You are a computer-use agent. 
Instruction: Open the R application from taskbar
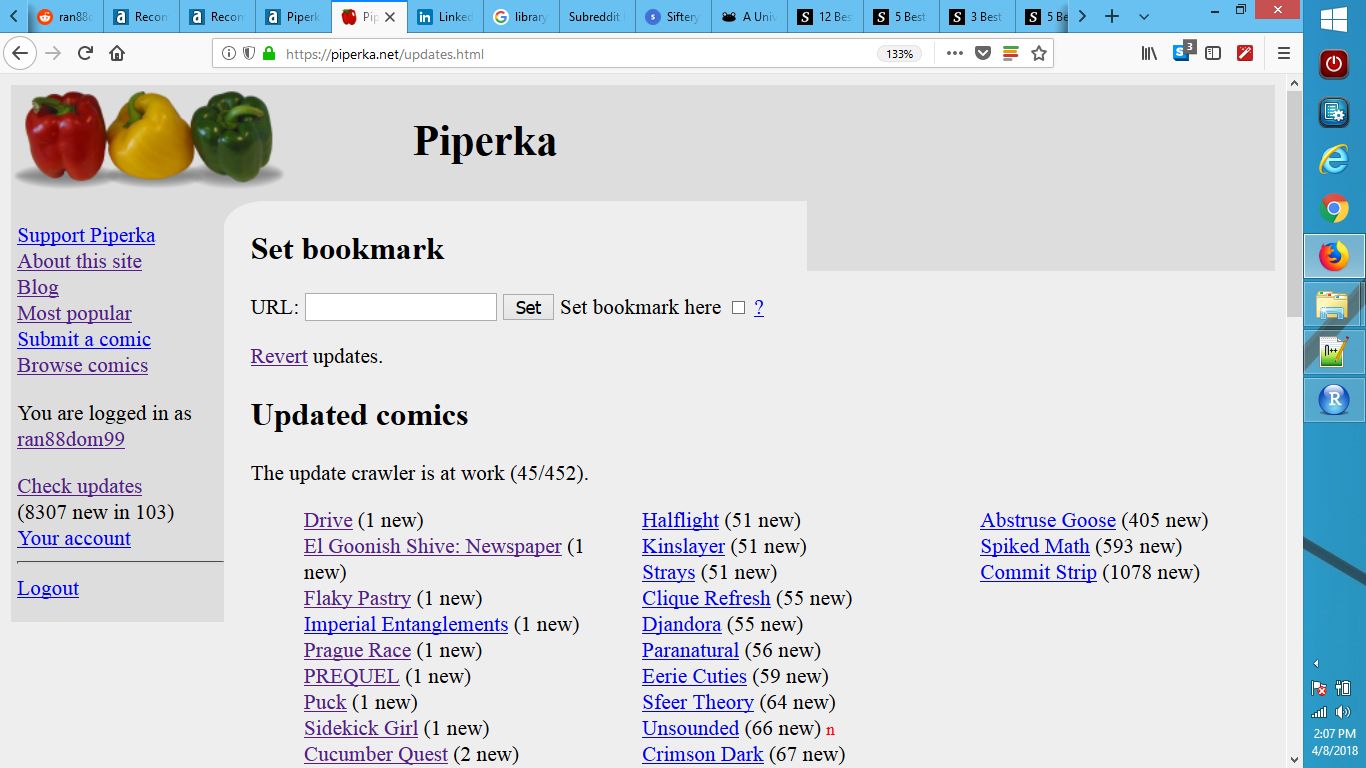click(1334, 400)
